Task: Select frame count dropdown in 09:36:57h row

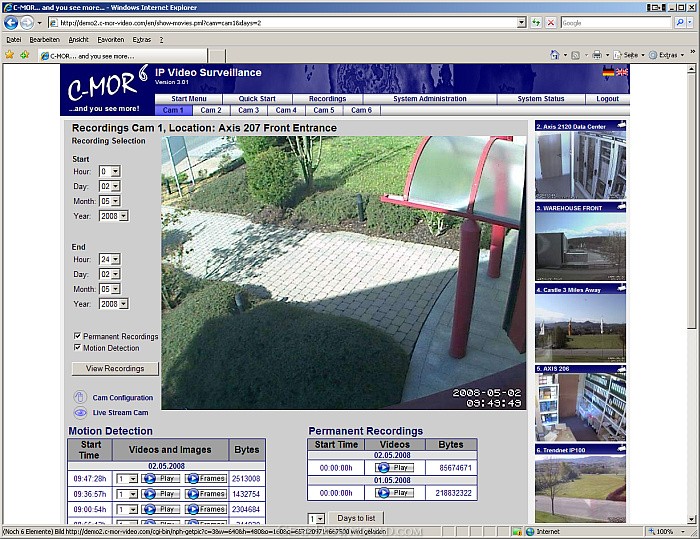Action: coord(127,494)
